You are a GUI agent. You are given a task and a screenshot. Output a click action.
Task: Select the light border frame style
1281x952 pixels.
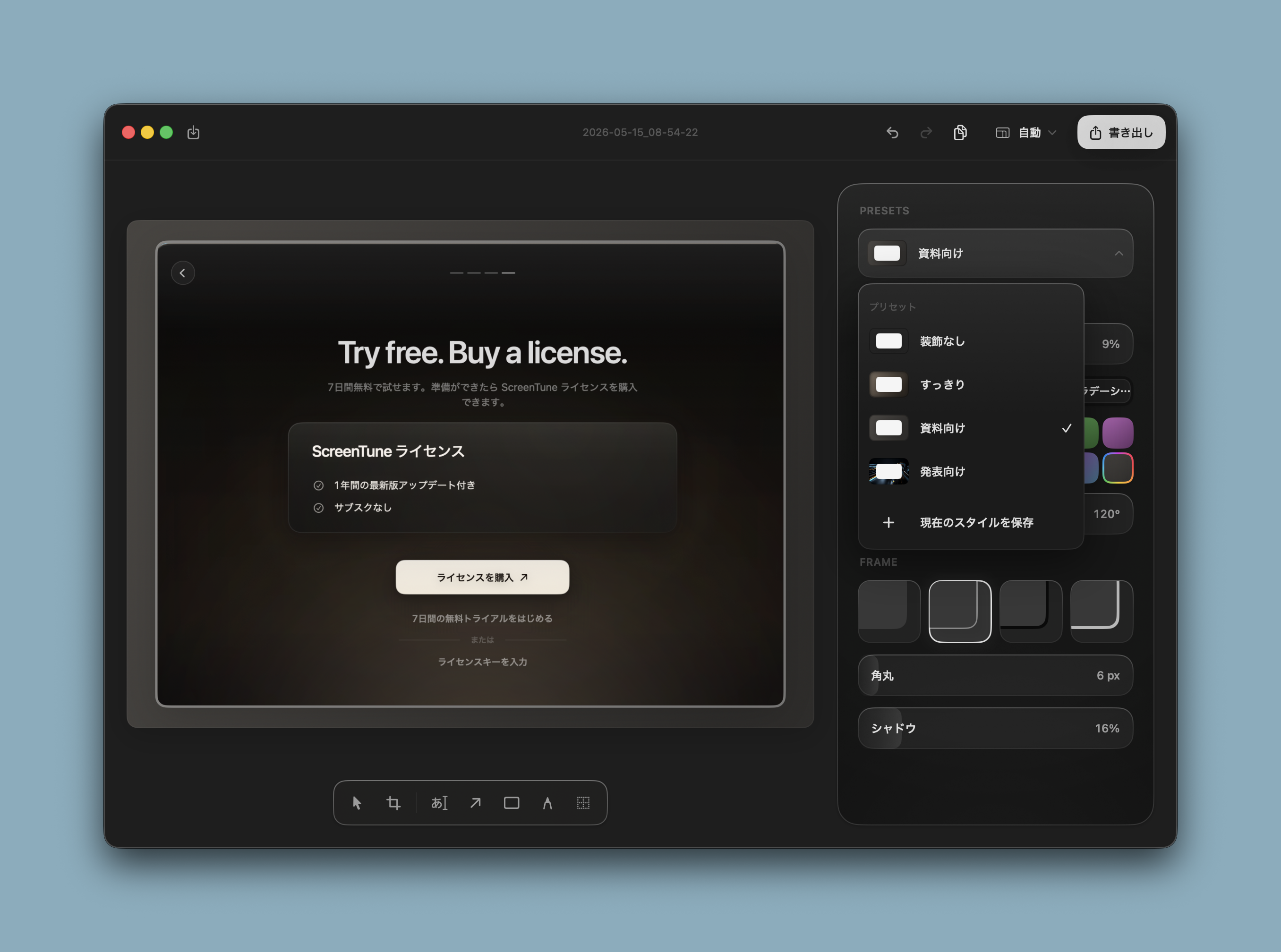point(1102,612)
